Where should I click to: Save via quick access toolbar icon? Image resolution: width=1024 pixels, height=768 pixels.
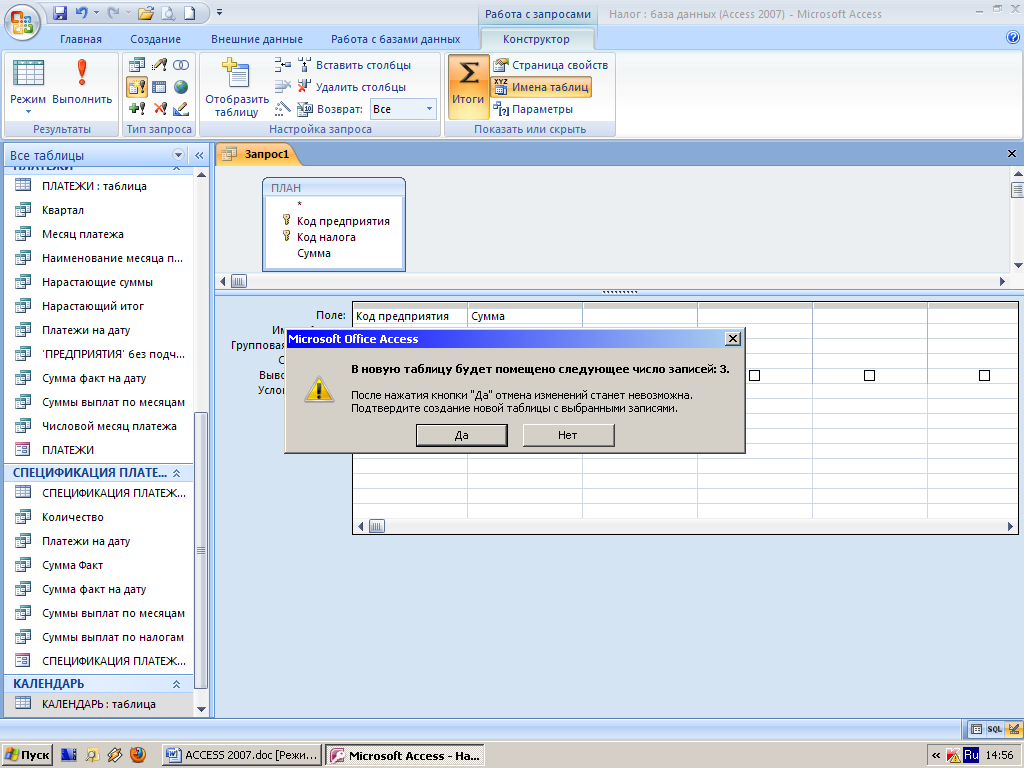click(x=60, y=12)
